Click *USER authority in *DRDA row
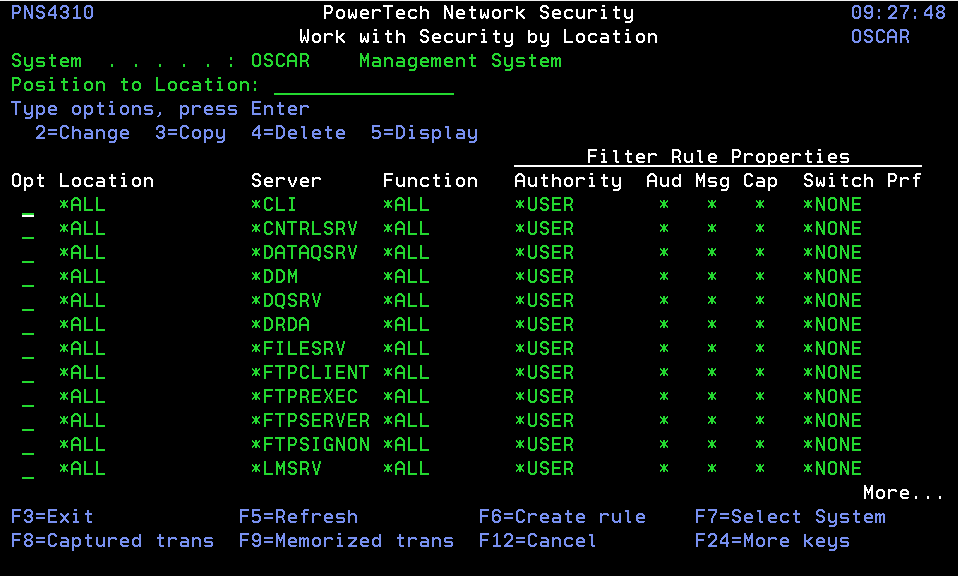Image resolution: width=958 pixels, height=576 pixels. pyautogui.click(x=544, y=325)
